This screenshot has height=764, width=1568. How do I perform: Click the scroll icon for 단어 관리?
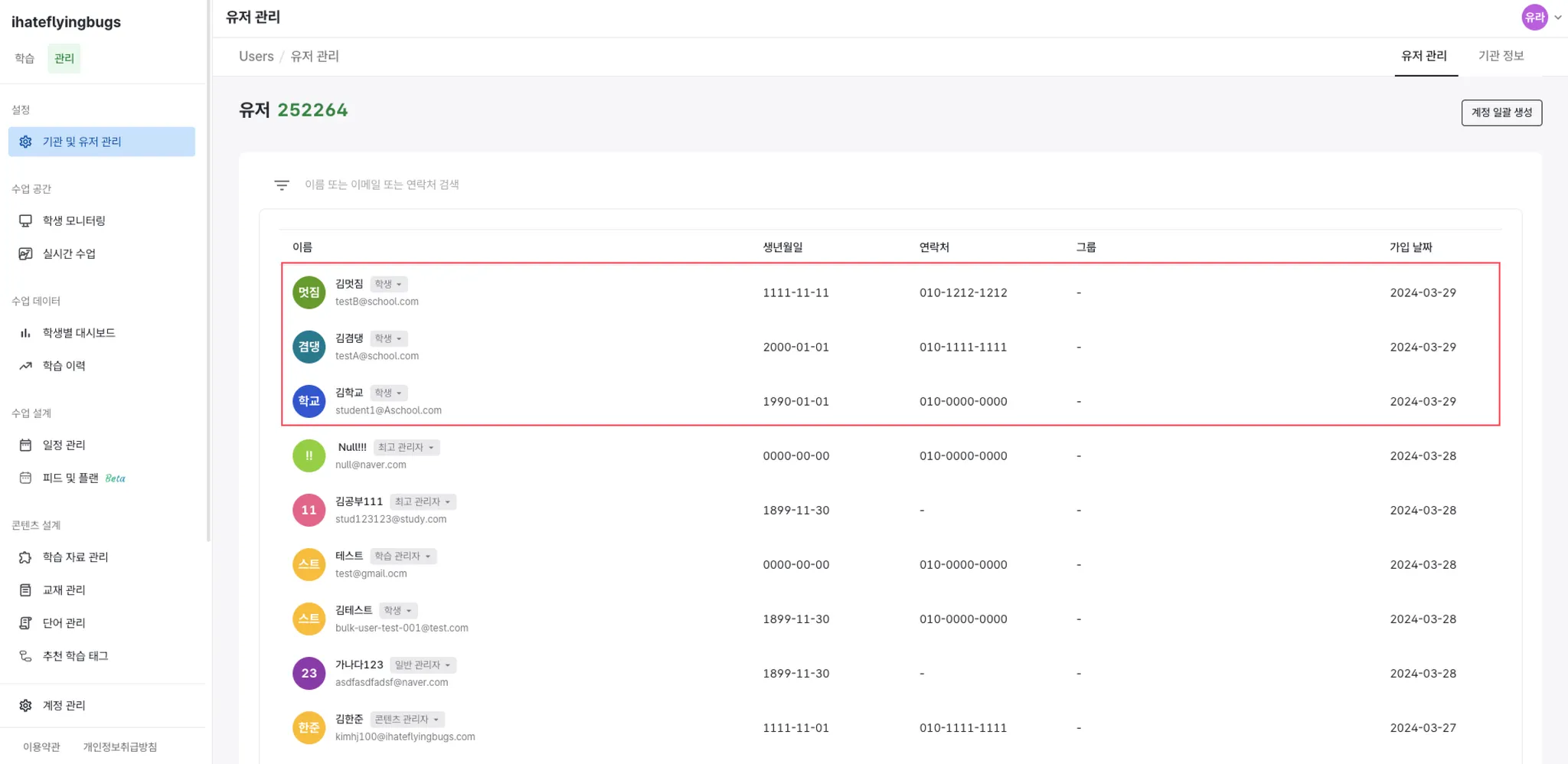pyautogui.click(x=25, y=623)
